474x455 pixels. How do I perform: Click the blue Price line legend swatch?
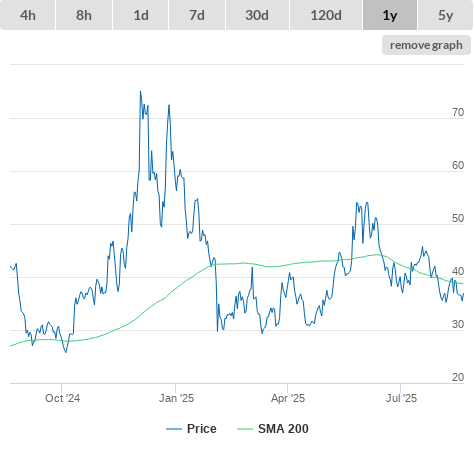click(174, 429)
